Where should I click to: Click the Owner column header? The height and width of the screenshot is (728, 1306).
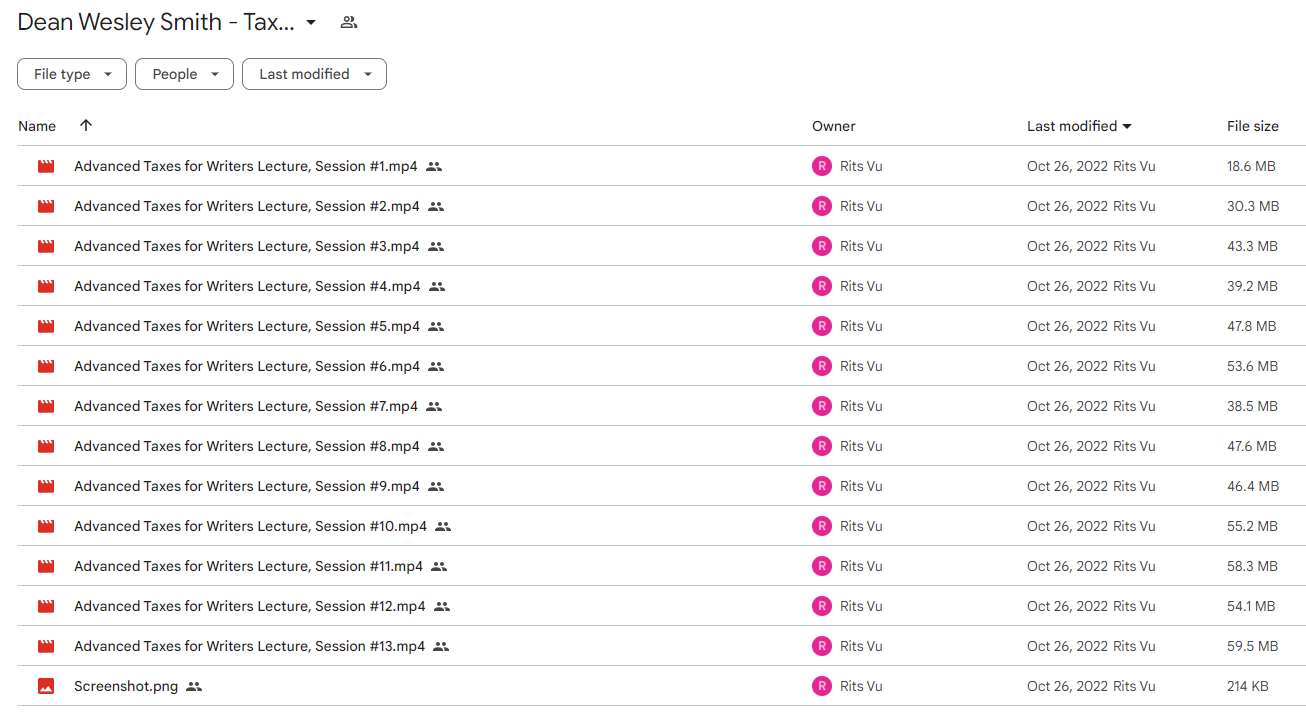[x=834, y=126]
